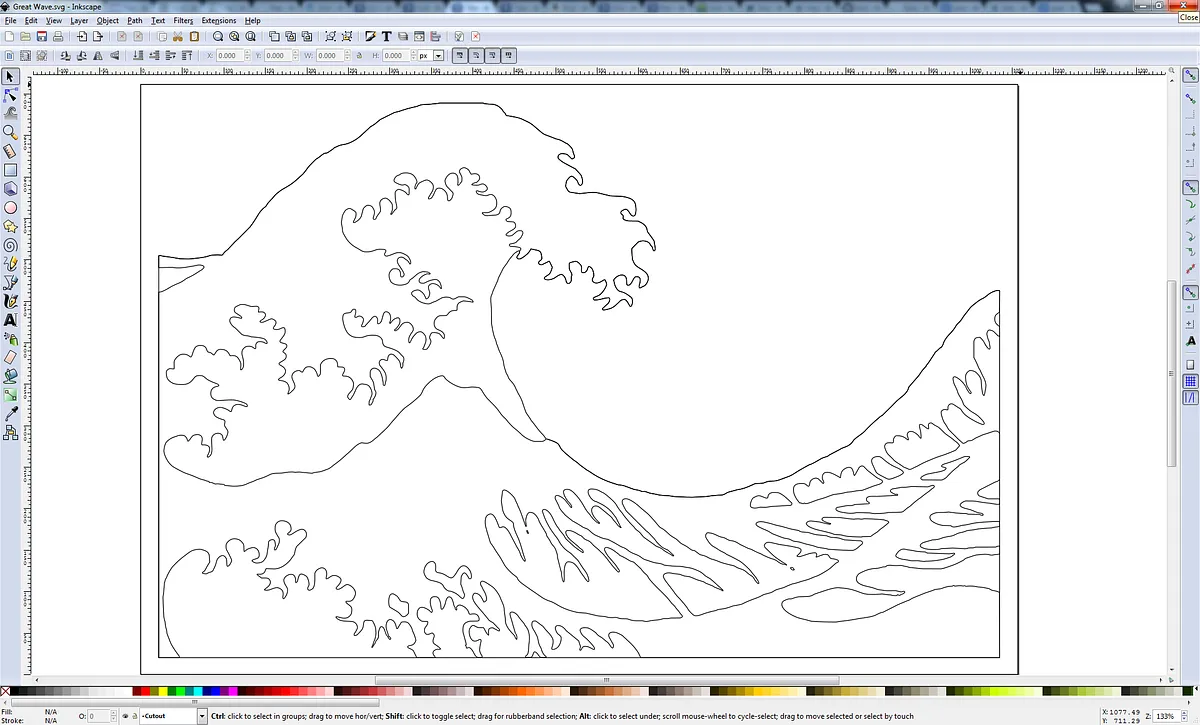Viewport: 1200px width, 725px height.
Task: Click the Print document icon
Action: coord(58,37)
